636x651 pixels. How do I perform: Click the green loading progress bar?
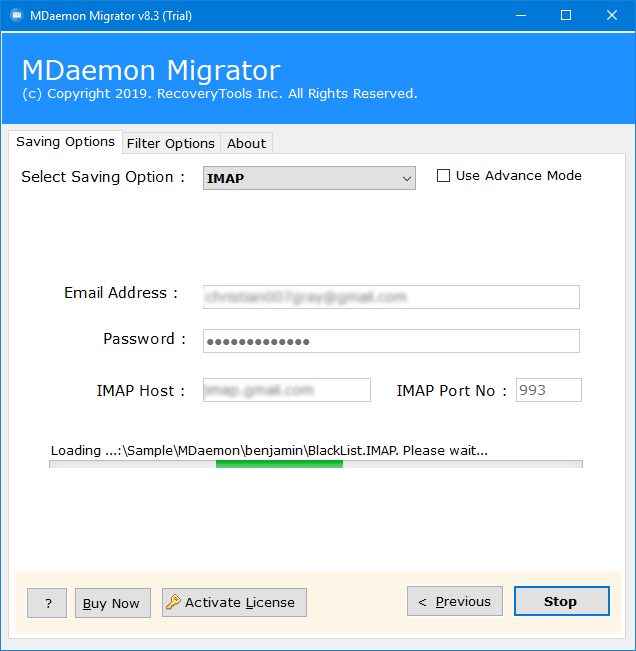coord(316,464)
